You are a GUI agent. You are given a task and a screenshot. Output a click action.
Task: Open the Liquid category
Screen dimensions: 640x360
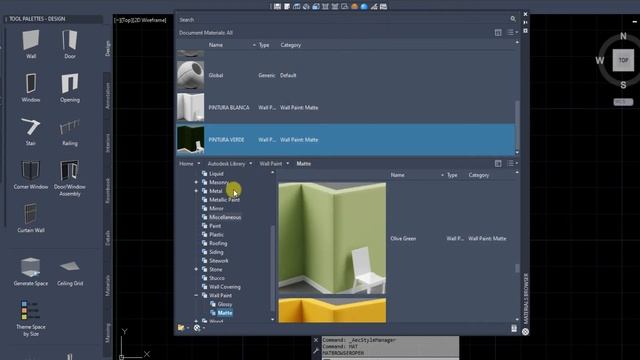pos(216,174)
